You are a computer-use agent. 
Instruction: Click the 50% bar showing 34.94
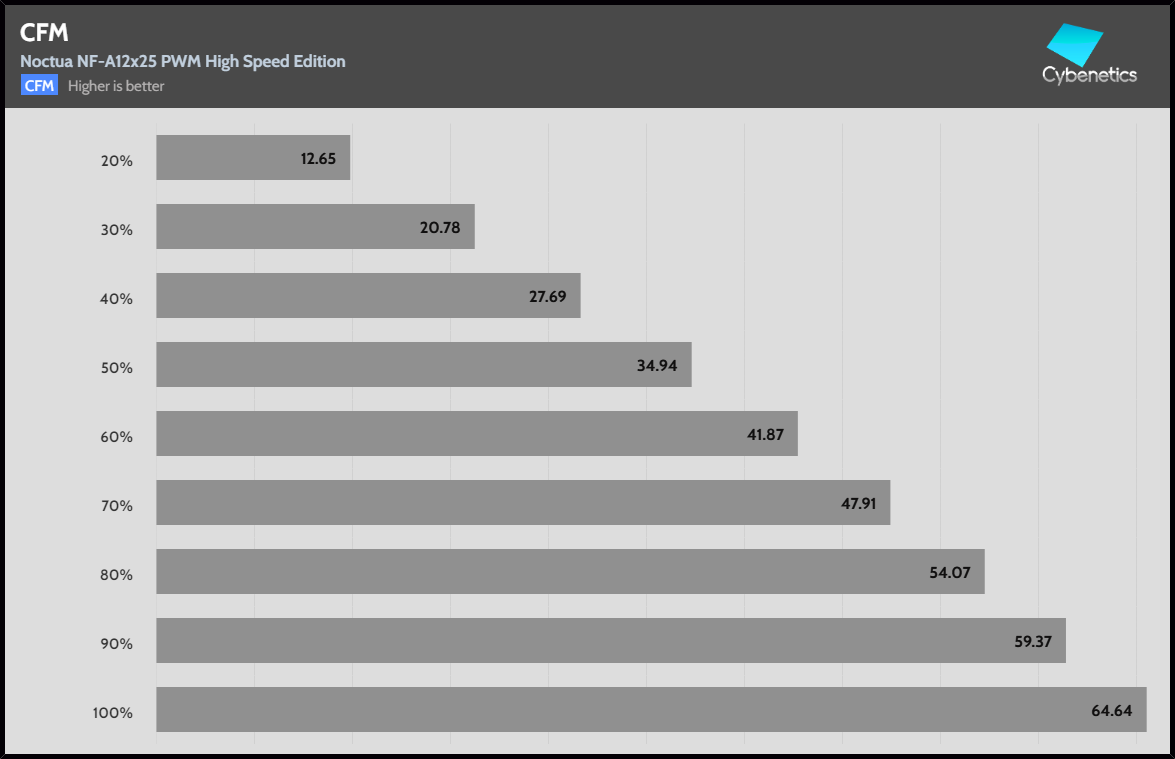coord(423,365)
